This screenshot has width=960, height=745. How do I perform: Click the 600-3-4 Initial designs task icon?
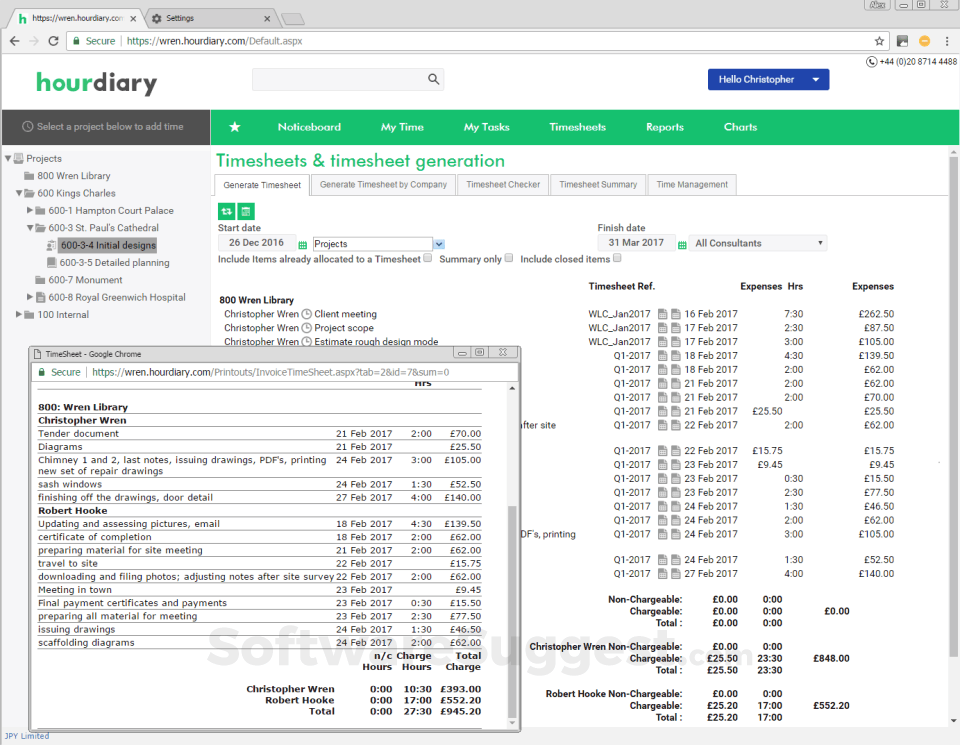(51, 245)
